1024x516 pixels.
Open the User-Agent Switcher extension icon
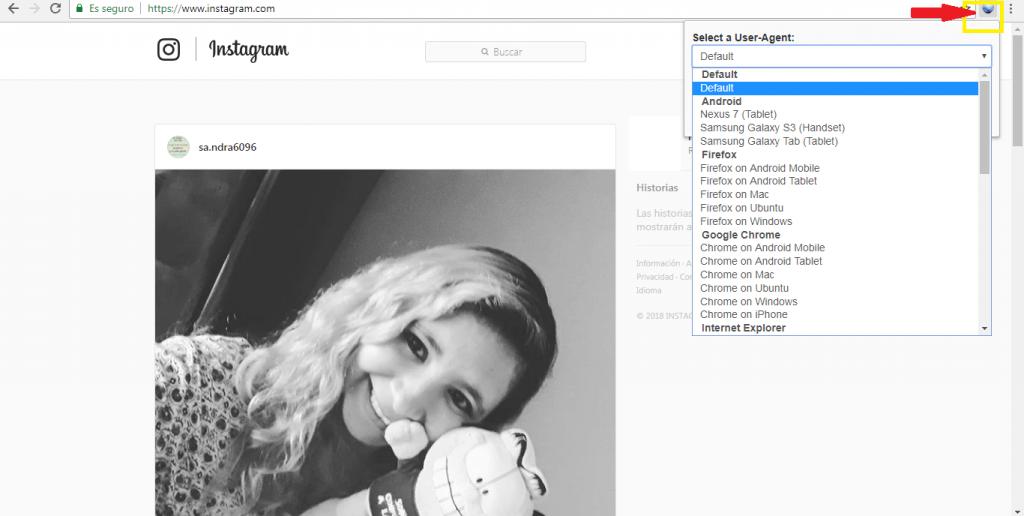tap(987, 8)
